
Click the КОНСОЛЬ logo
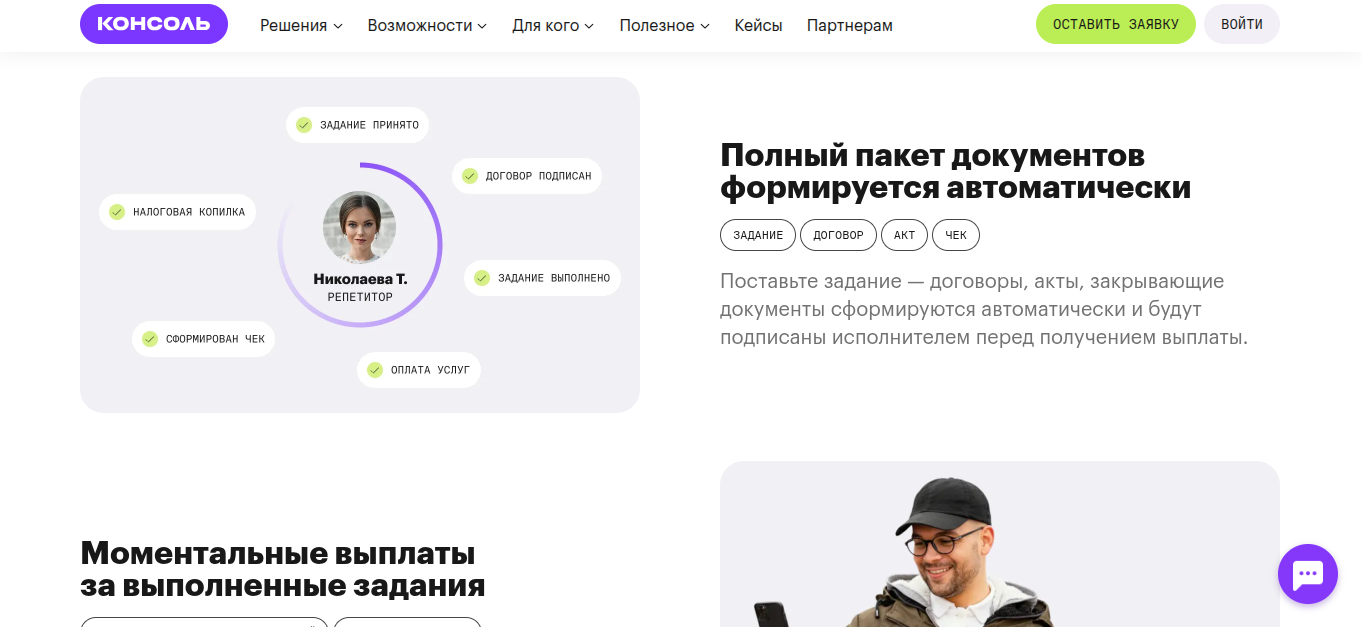[154, 24]
